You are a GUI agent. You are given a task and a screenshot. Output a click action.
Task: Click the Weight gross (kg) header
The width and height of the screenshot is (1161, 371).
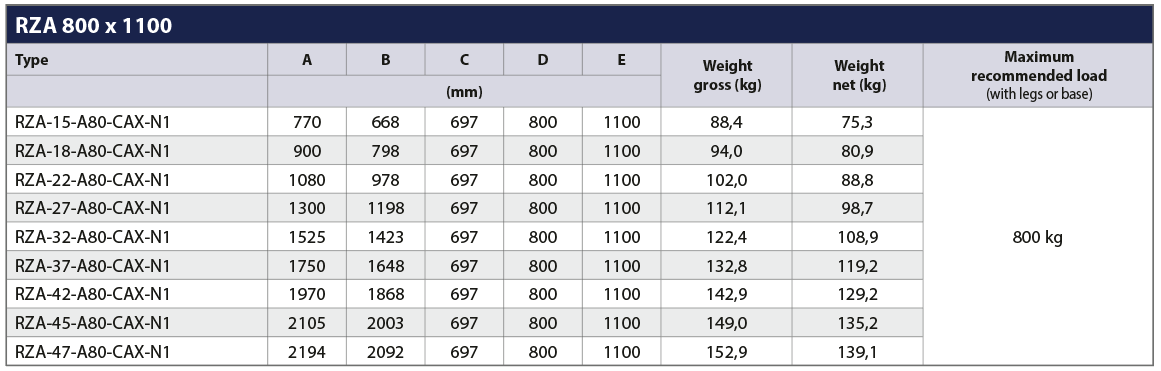click(x=727, y=76)
